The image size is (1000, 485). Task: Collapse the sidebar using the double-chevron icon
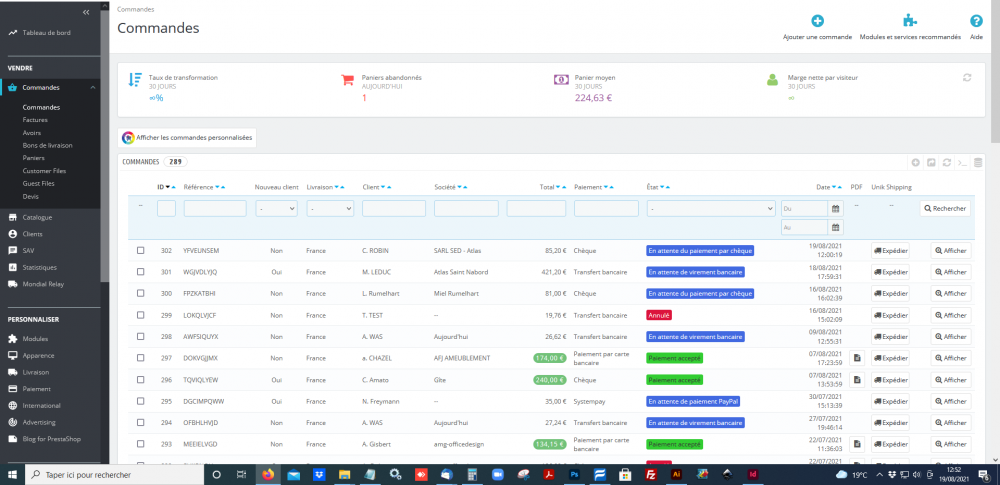(x=86, y=12)
